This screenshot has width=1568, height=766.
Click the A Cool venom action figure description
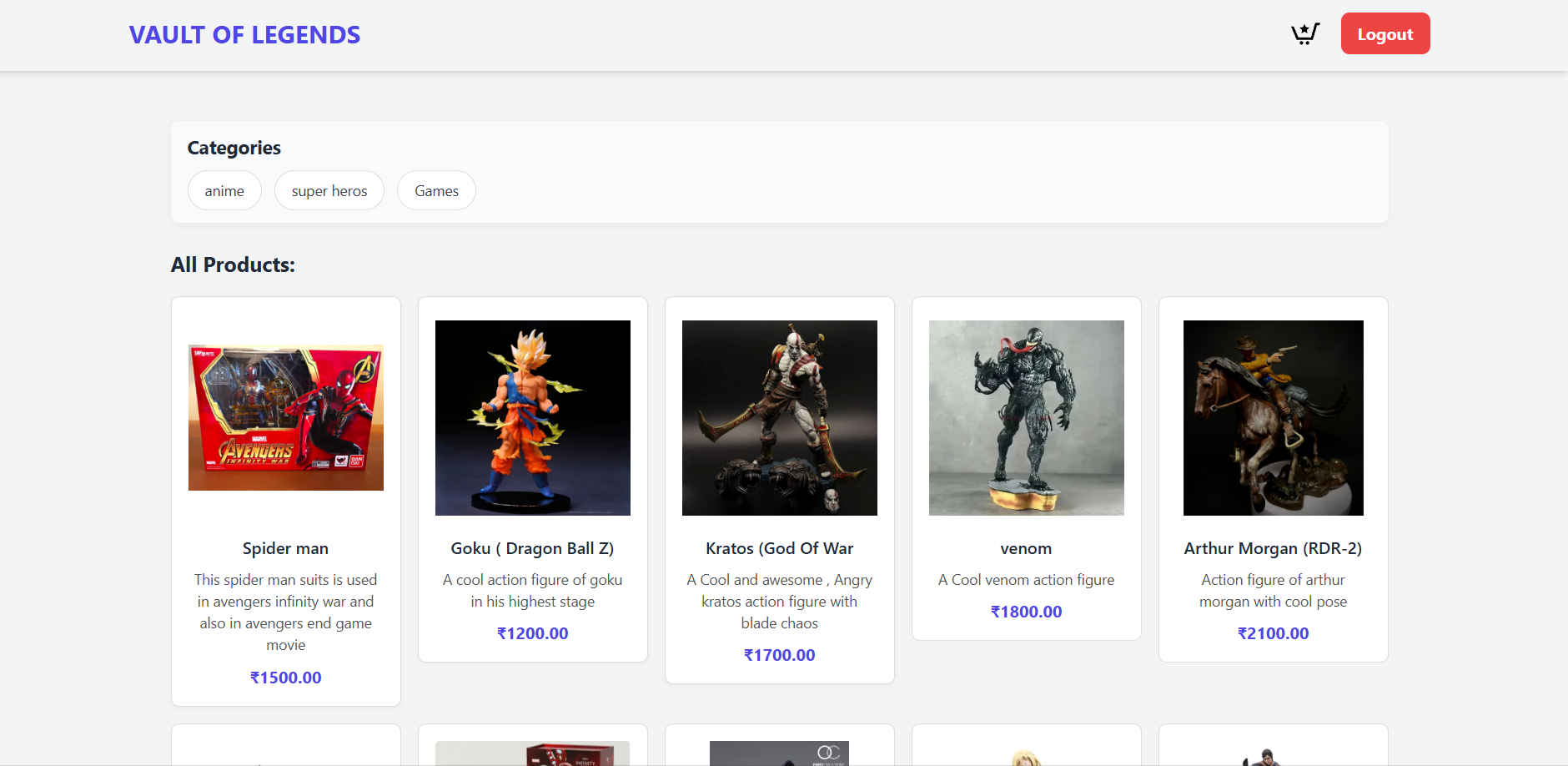(x=1026, y=580)
